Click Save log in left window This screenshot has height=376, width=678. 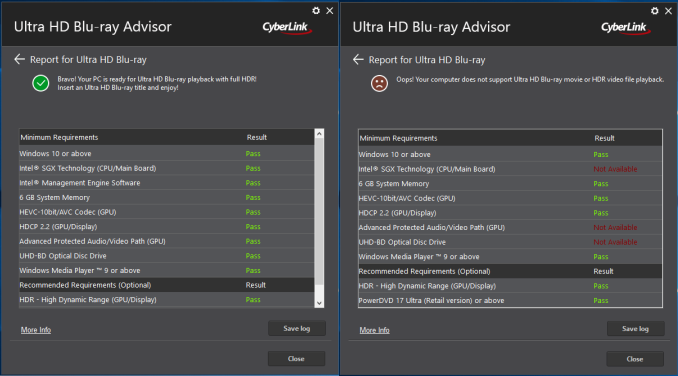coord(297,328)
